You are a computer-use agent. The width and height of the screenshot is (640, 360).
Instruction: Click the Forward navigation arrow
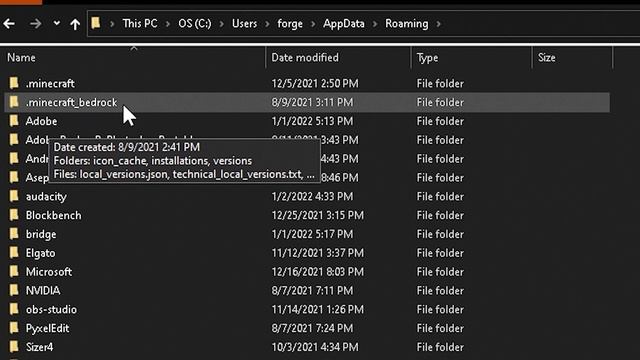click(36, 24)
